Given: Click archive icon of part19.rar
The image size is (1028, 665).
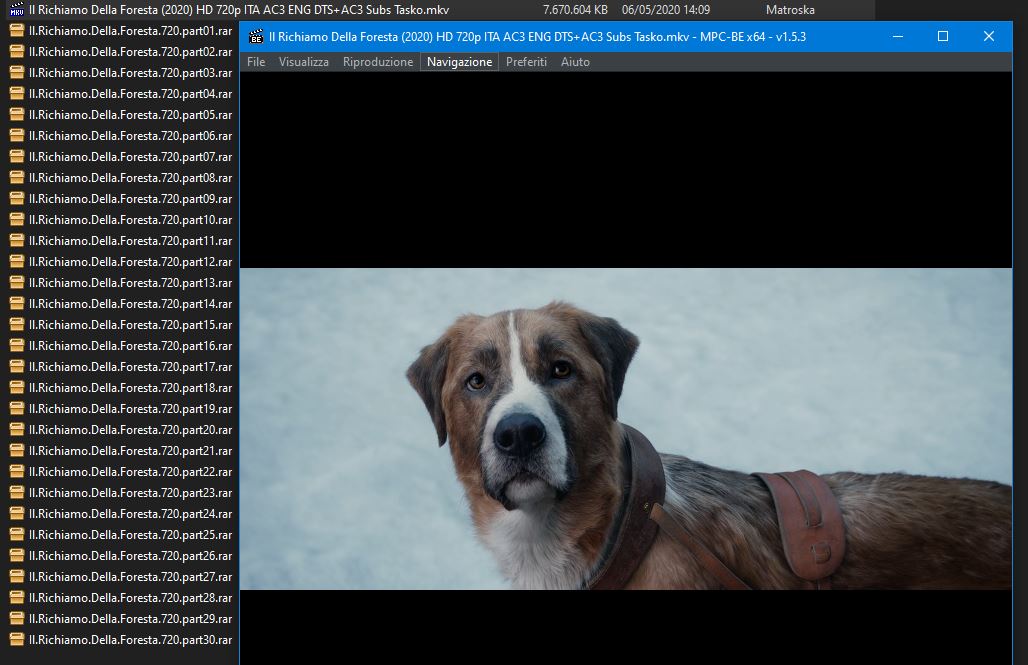Looking at the screenshot, I should click(x=17, y=409).
